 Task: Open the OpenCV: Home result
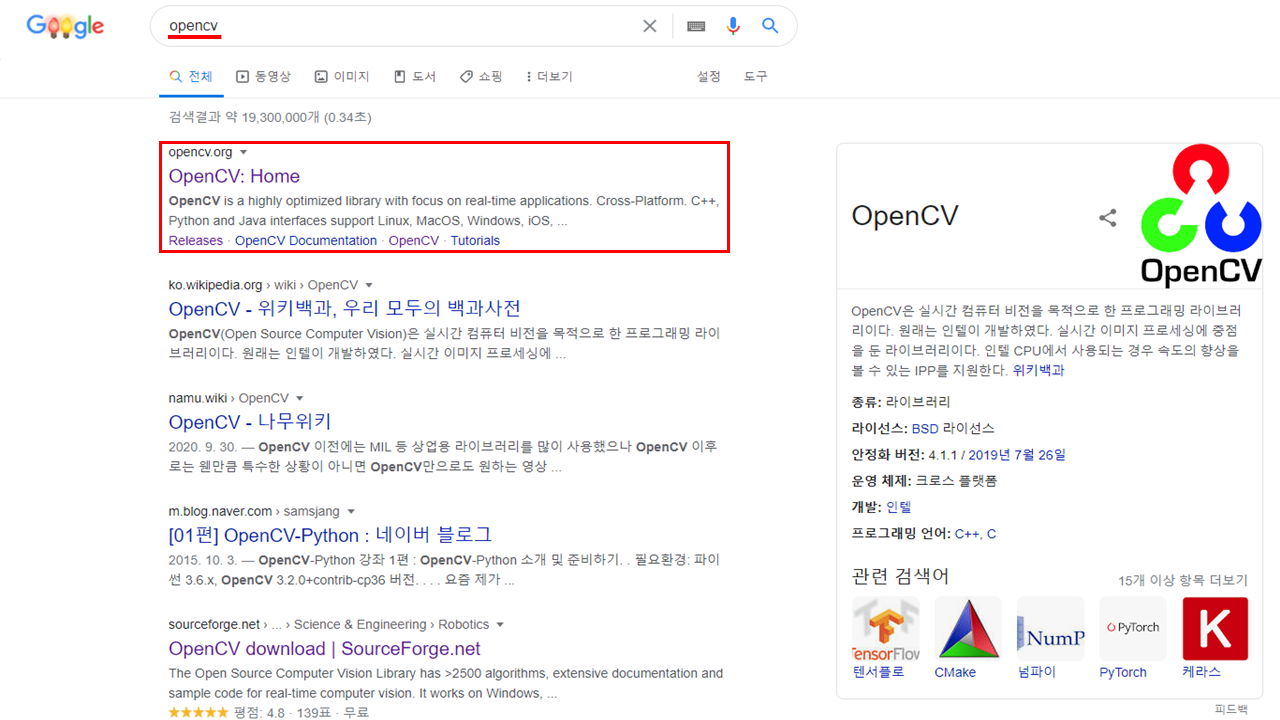tap(234, 176)
